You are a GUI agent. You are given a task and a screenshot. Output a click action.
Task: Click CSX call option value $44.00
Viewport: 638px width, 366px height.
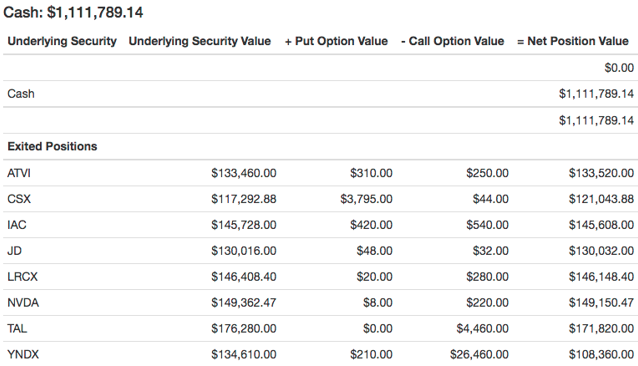(491, 199)
